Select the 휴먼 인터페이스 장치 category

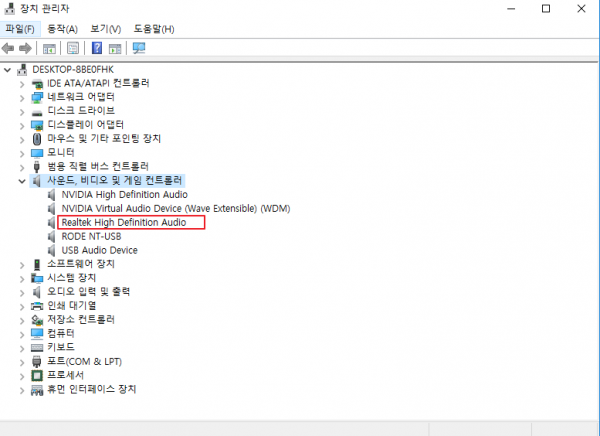click(91, 390)
